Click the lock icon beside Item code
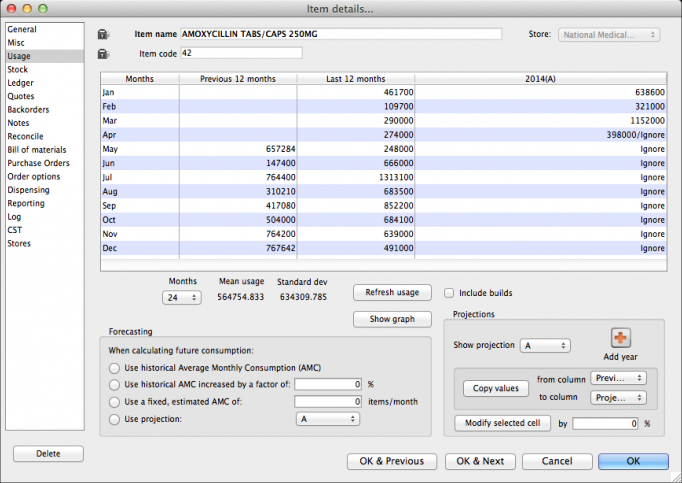Screen dimensions: 682x483 point(103,54)
